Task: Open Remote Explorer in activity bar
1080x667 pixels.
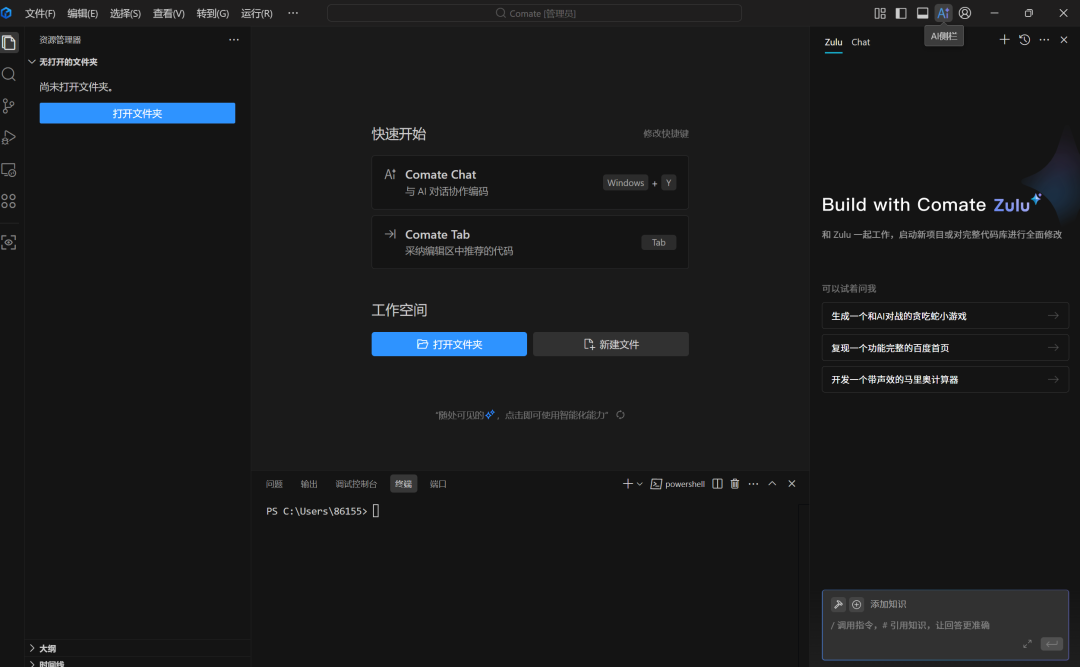Action: [9, 170]
